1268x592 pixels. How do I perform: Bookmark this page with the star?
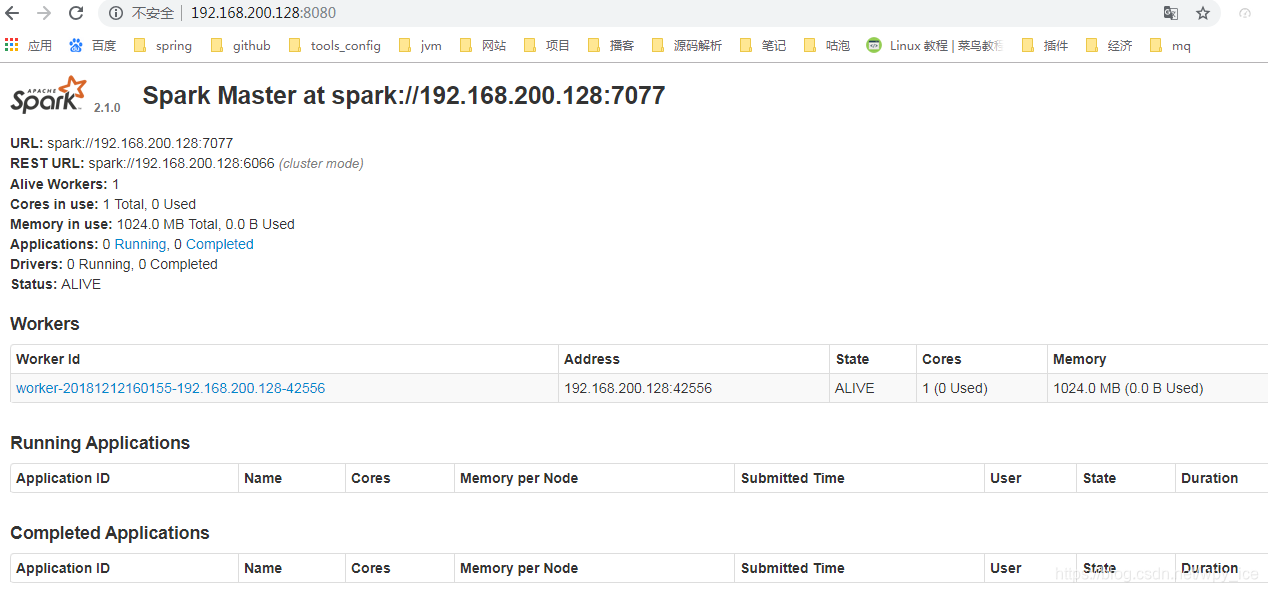1203,13
